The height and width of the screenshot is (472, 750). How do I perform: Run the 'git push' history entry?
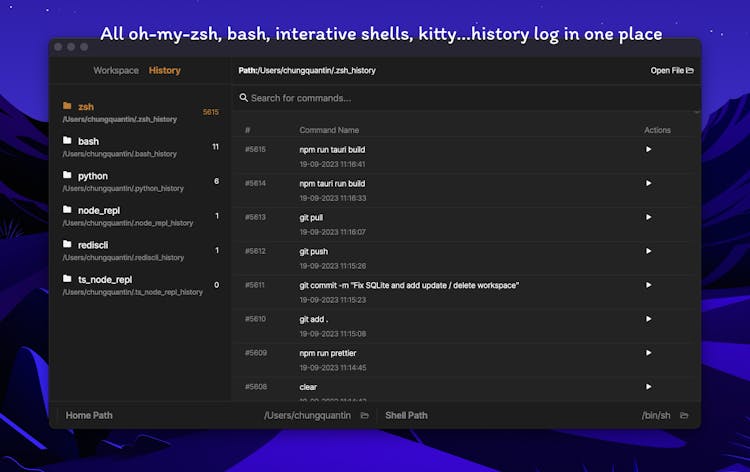[x=648, y=251]
